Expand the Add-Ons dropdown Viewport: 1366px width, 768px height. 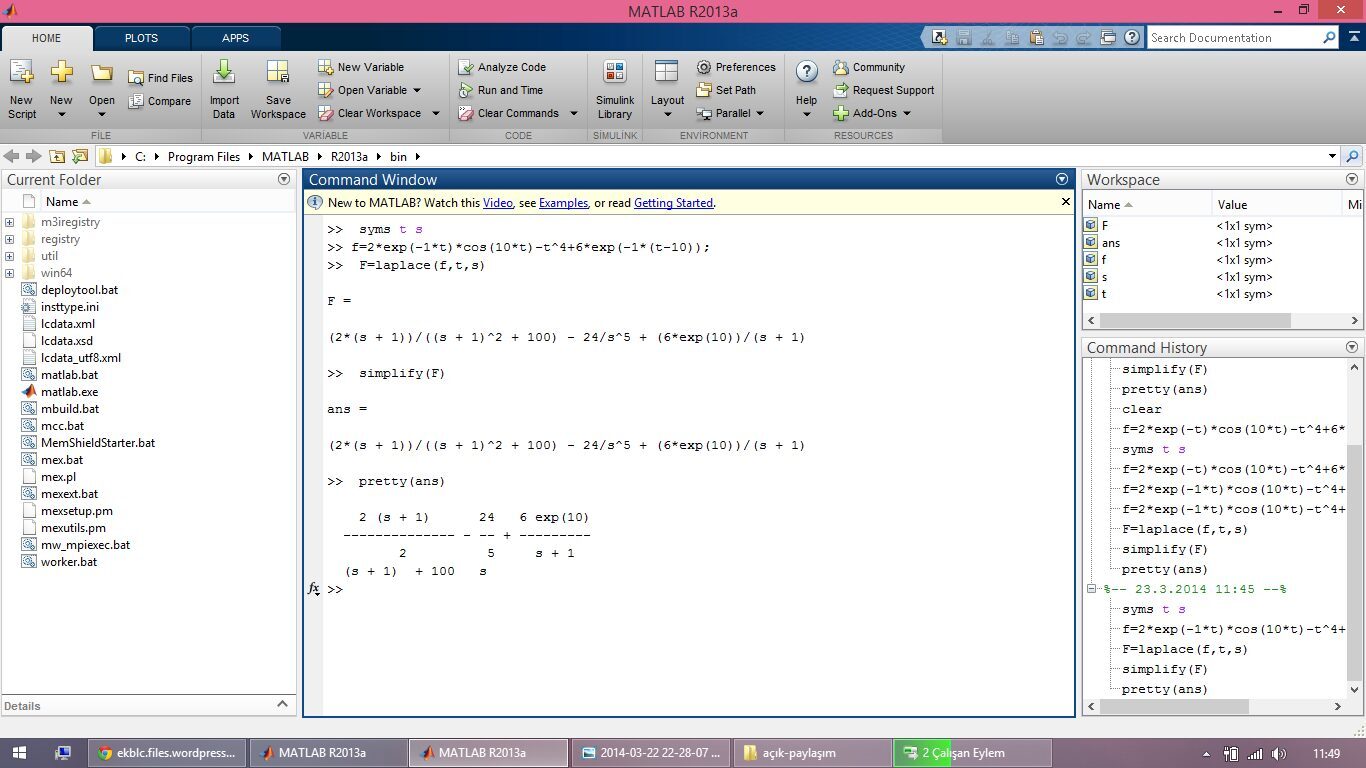point(907,113)
